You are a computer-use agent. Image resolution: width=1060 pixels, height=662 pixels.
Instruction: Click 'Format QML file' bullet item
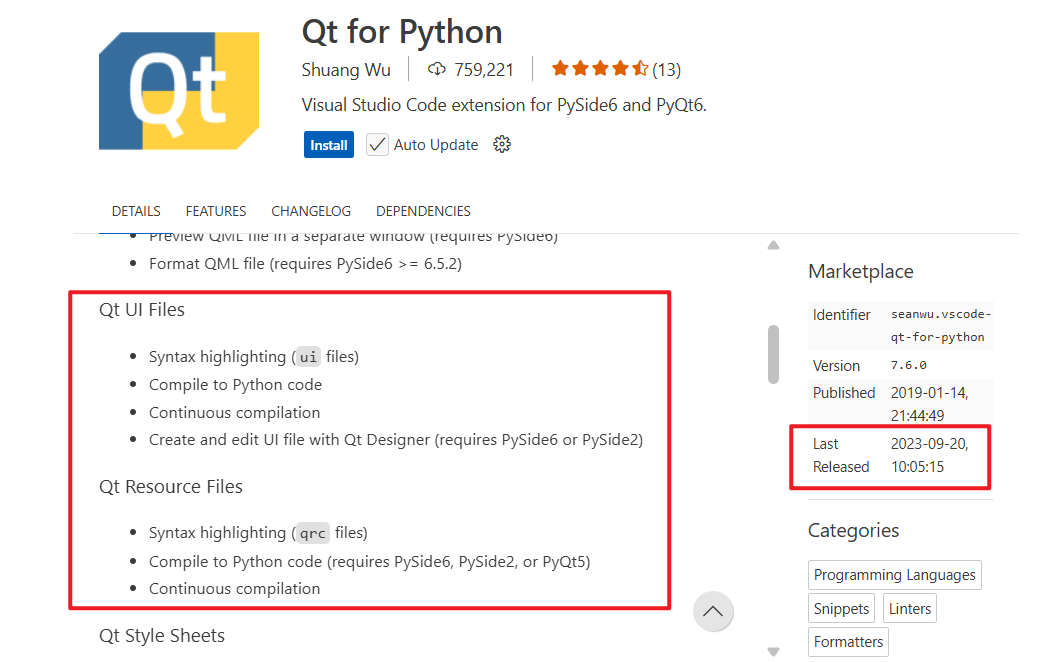(305, 264)
